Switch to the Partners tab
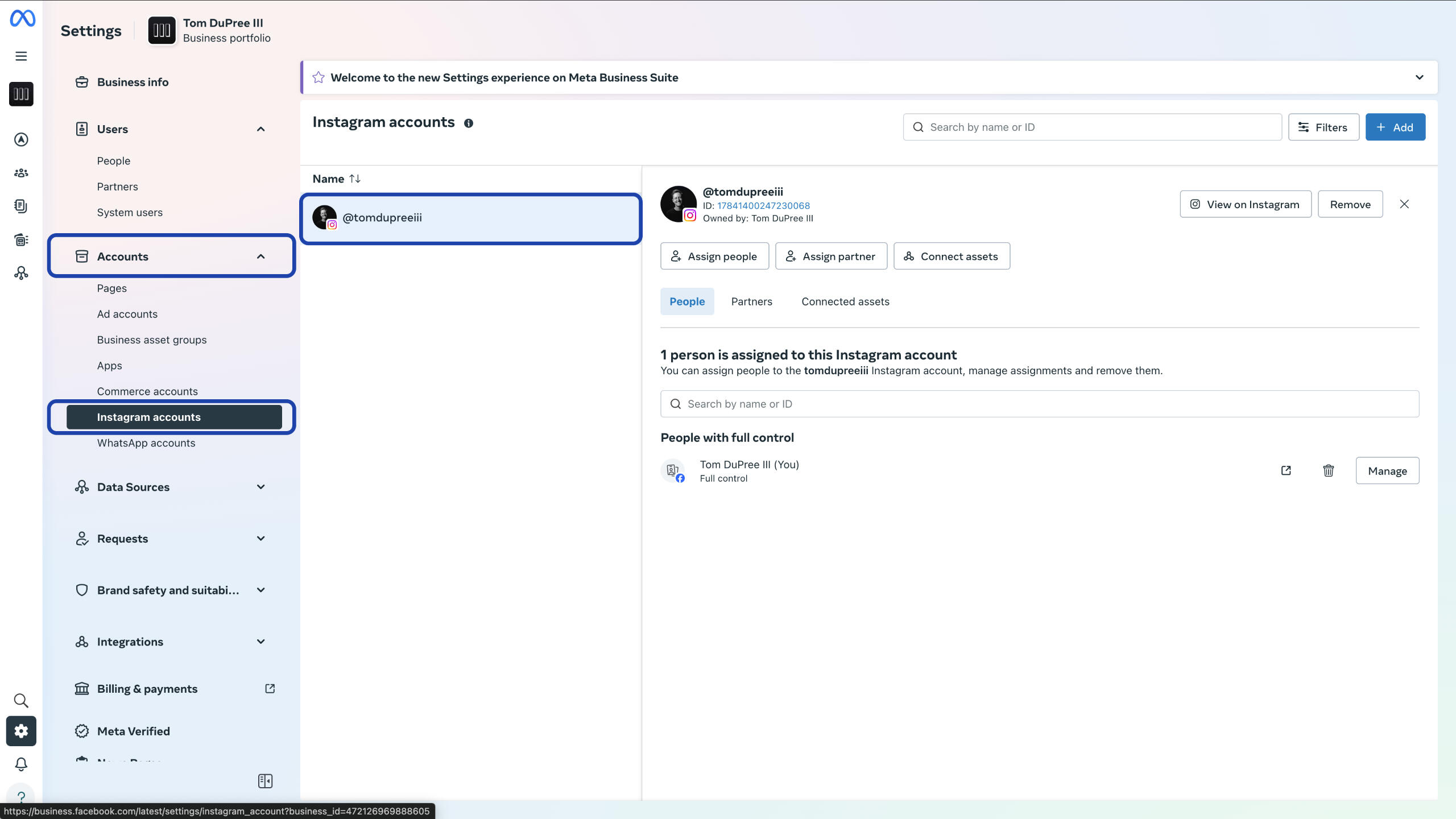 (x=751, y=301)
